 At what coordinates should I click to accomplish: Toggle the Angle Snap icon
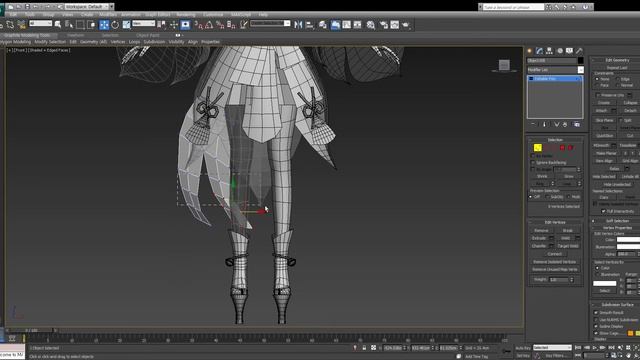point(209,25)
